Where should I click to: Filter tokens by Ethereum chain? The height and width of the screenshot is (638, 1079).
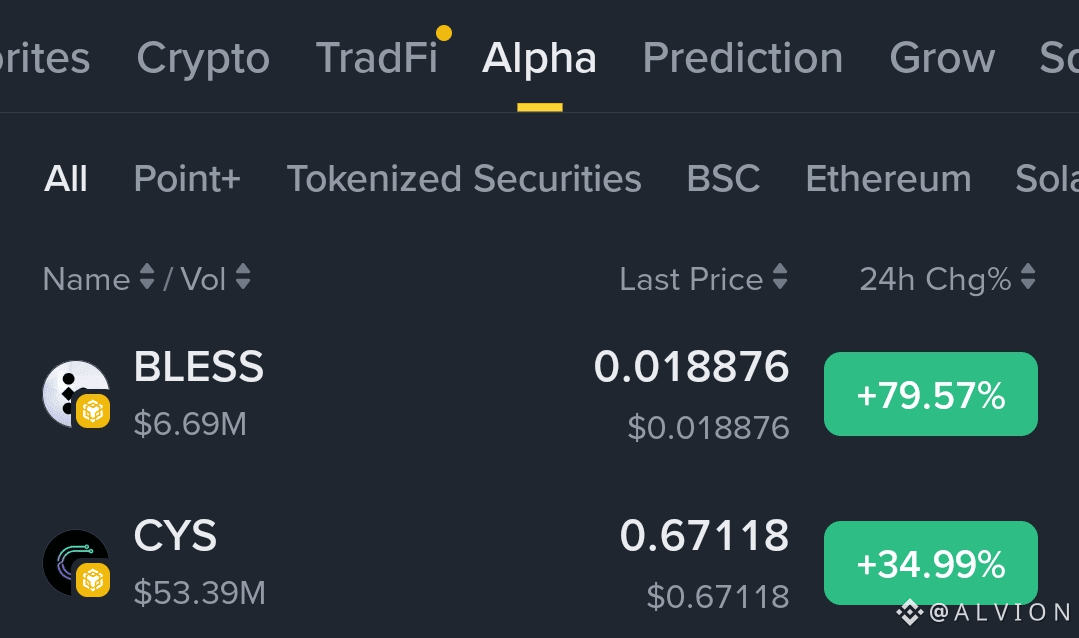pyautogui.click(x=888, y=179)
